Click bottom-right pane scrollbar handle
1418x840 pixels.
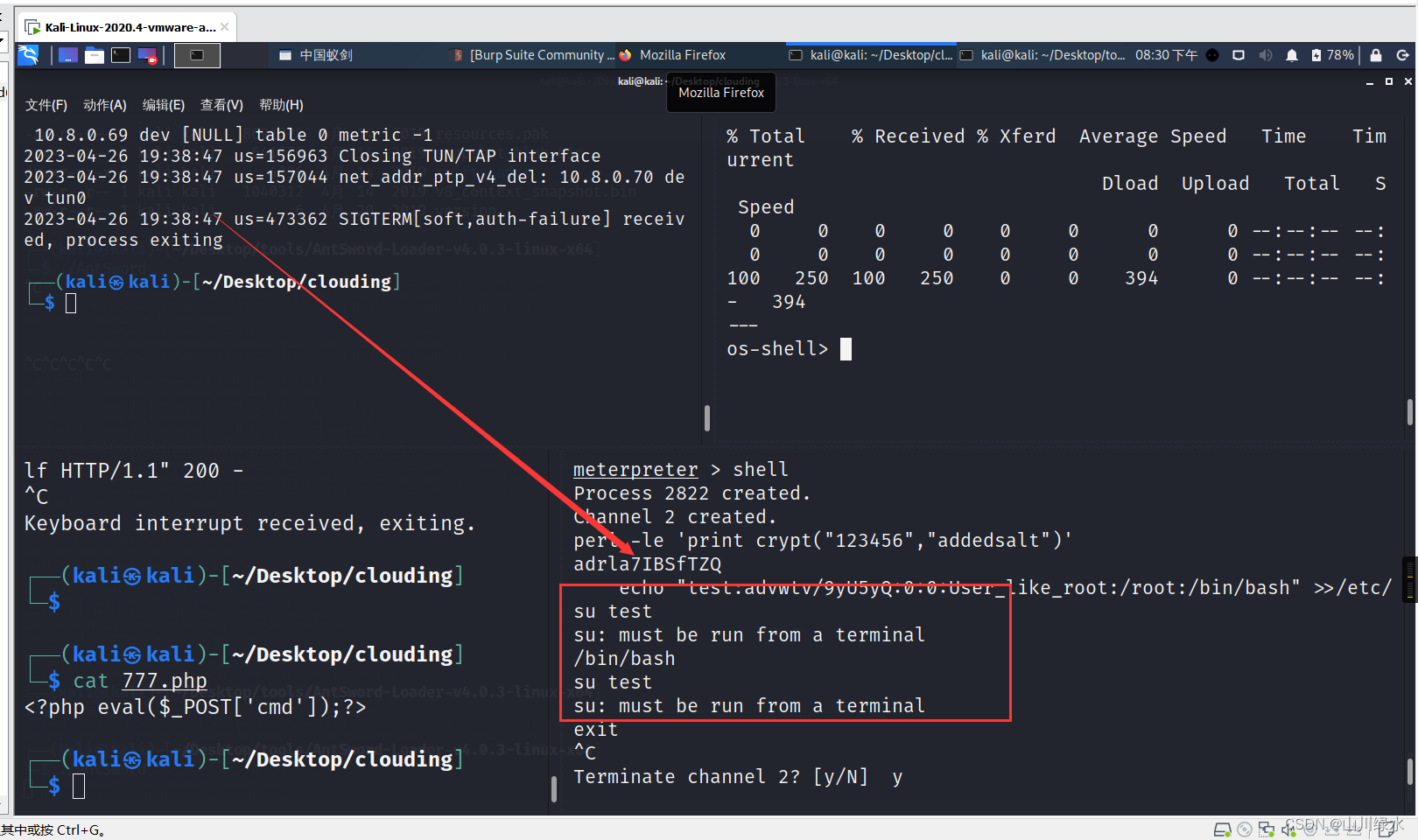tap(1409, 772)
